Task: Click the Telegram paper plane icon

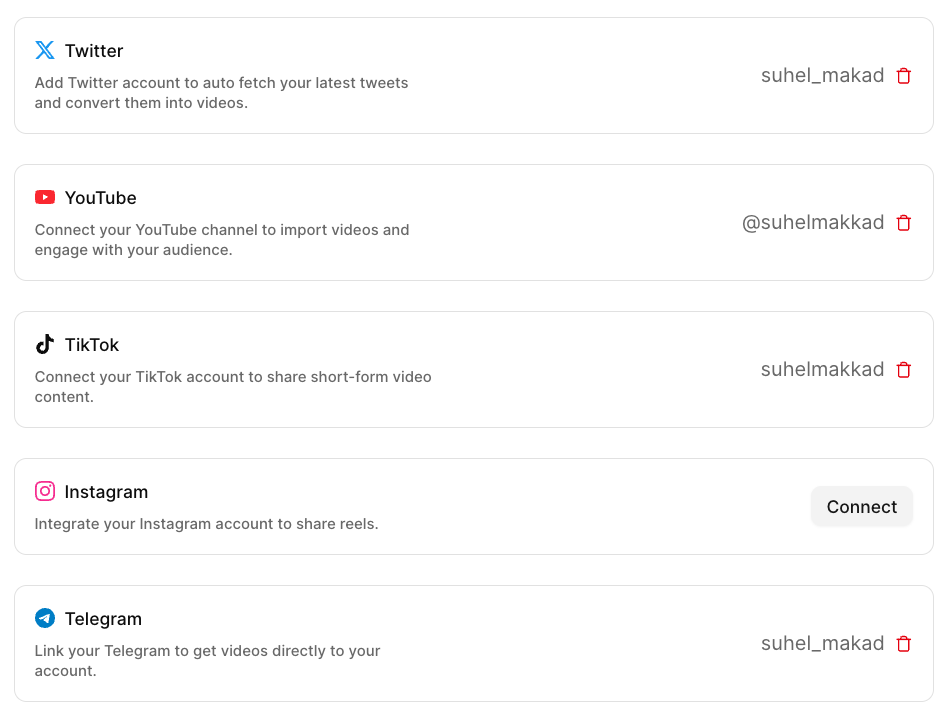Action: pyautogui.click(x=45, y=618)
